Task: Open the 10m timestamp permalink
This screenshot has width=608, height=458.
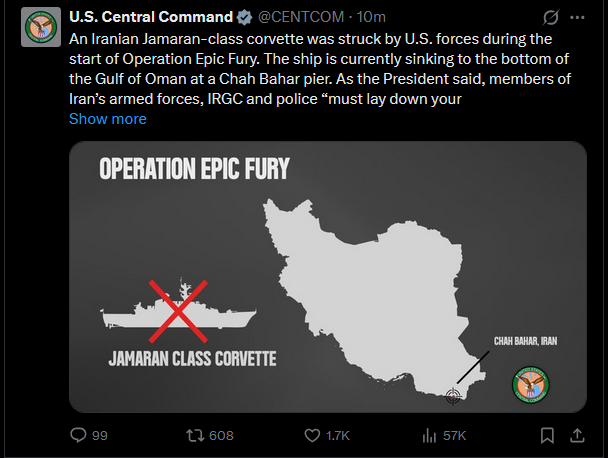Action: (x=370, y=18)
